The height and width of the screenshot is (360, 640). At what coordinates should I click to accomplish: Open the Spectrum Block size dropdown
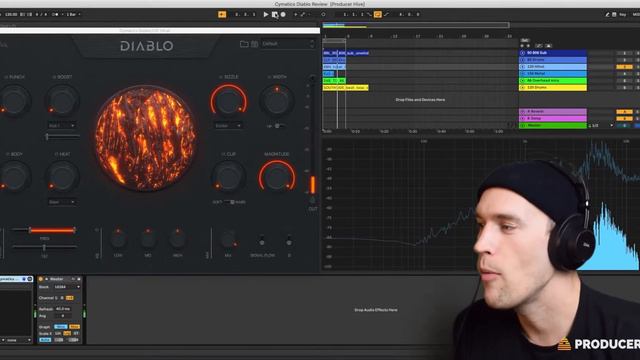coord(67,287)
